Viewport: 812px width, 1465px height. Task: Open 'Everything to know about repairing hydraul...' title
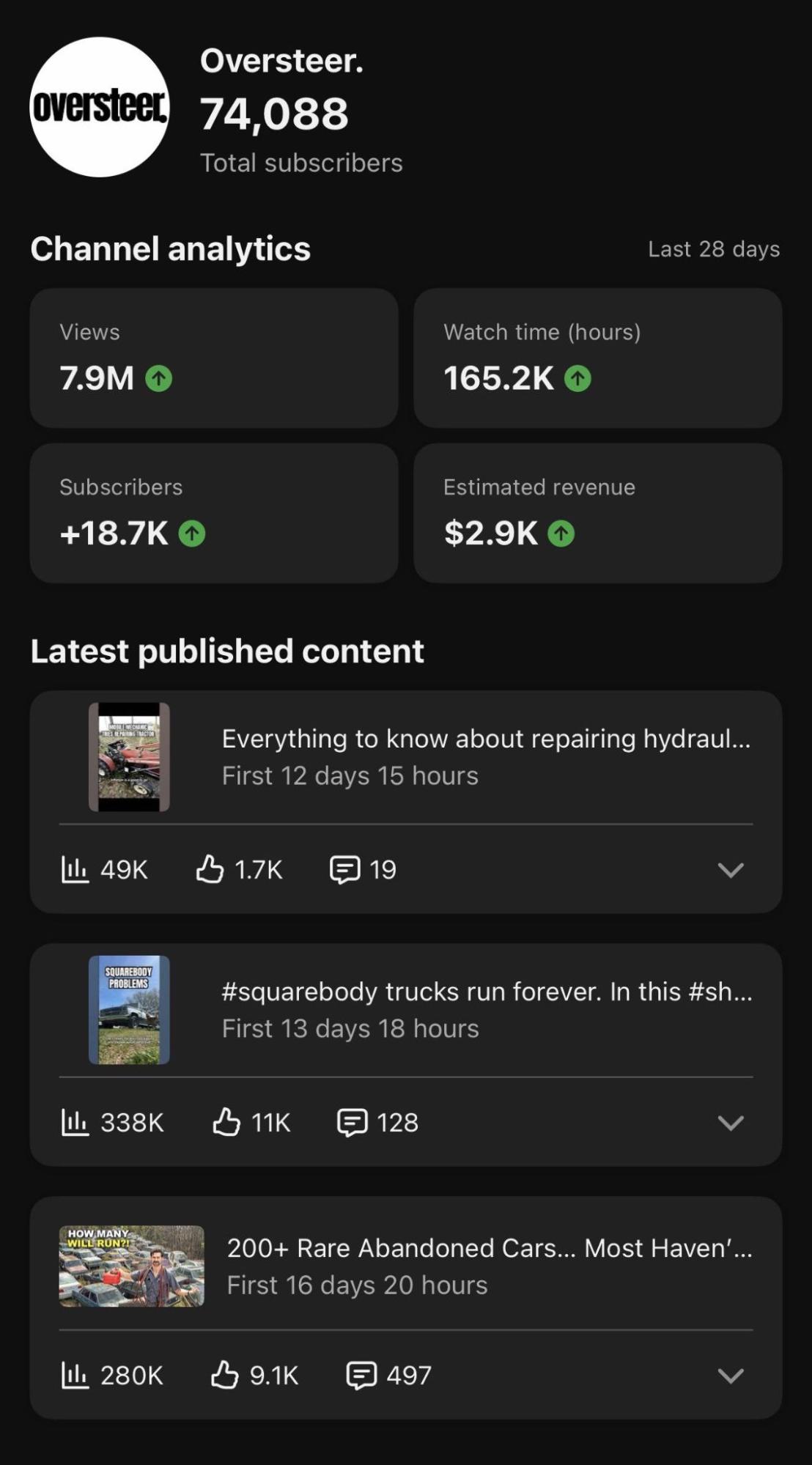(487, 739)
